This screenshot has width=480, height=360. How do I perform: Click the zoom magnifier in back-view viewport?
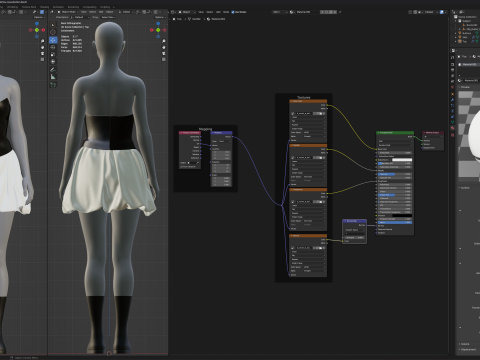(164, 41)
